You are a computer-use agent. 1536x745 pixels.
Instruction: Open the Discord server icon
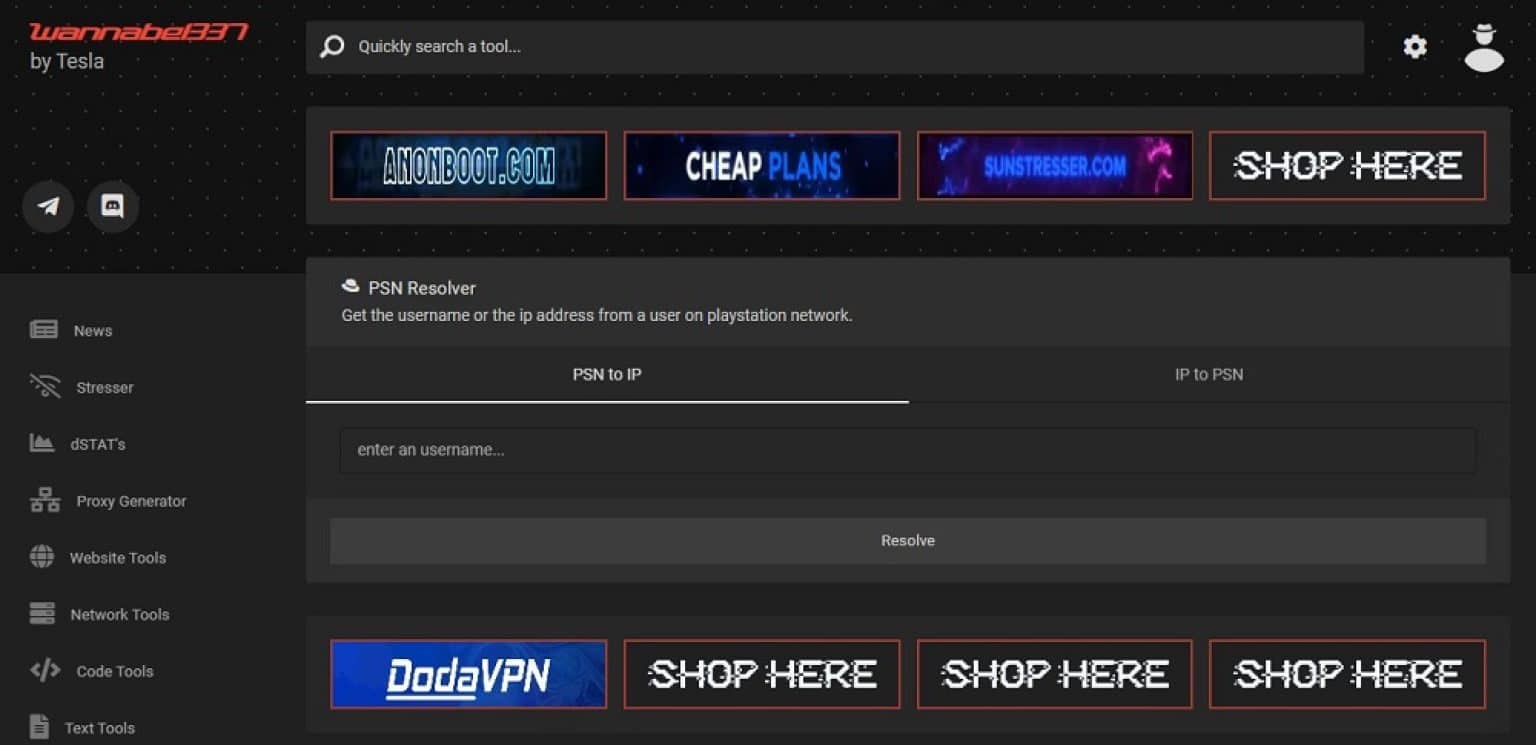point(113,206)
